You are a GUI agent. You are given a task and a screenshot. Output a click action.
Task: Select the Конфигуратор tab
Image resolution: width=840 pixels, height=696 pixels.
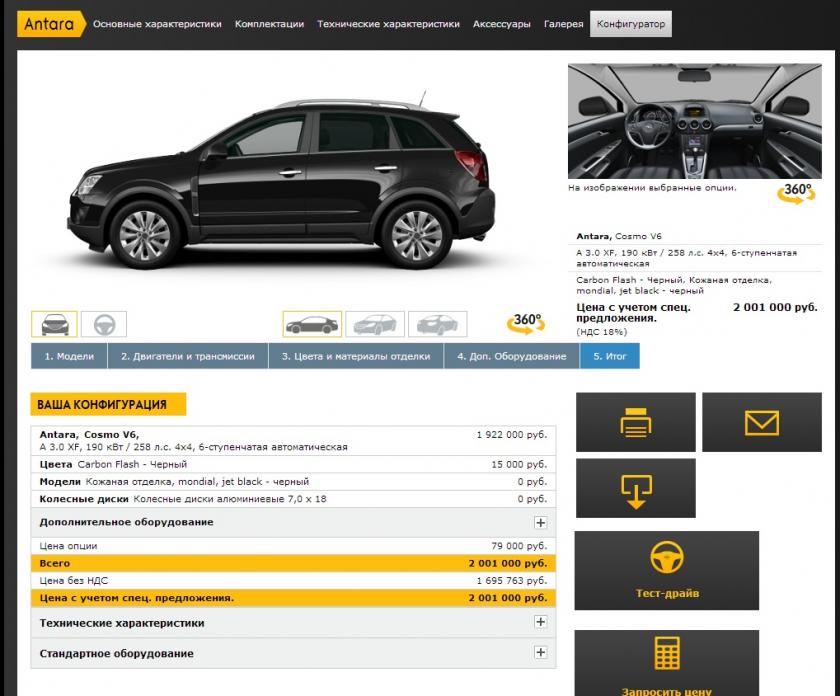point(631,24)
